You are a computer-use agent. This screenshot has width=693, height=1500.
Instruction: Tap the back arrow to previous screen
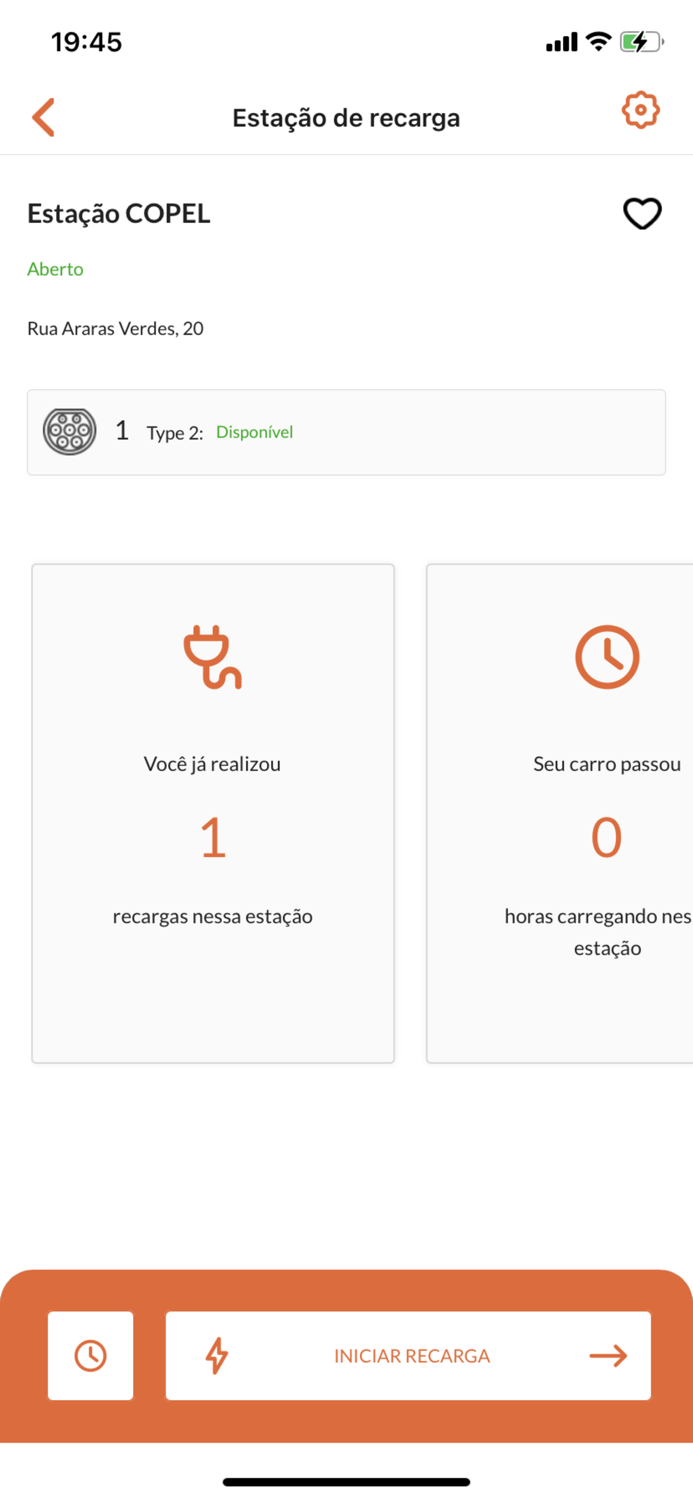click(42, 116)
